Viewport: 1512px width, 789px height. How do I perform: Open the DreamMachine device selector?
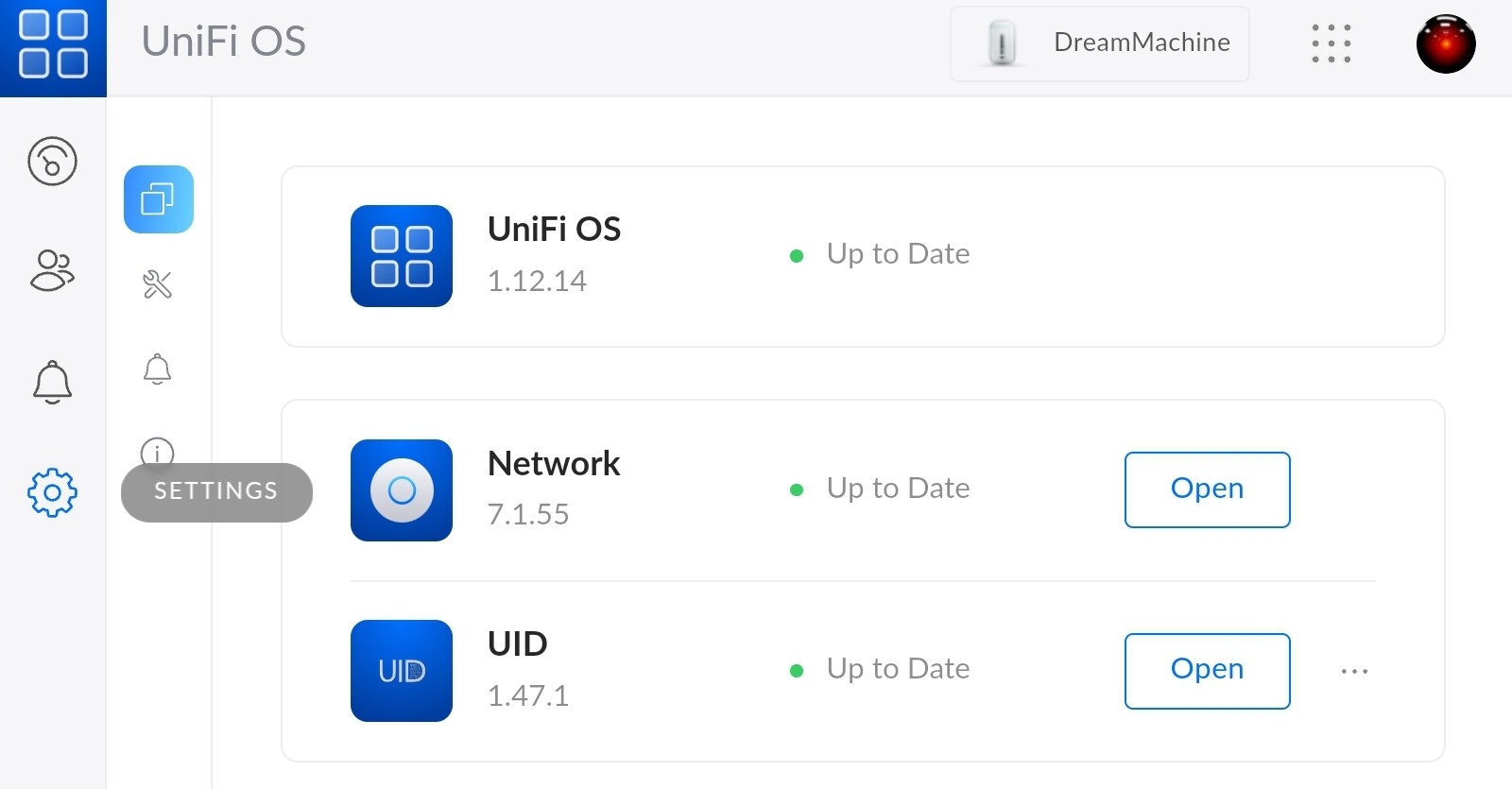pos(1099,43)
